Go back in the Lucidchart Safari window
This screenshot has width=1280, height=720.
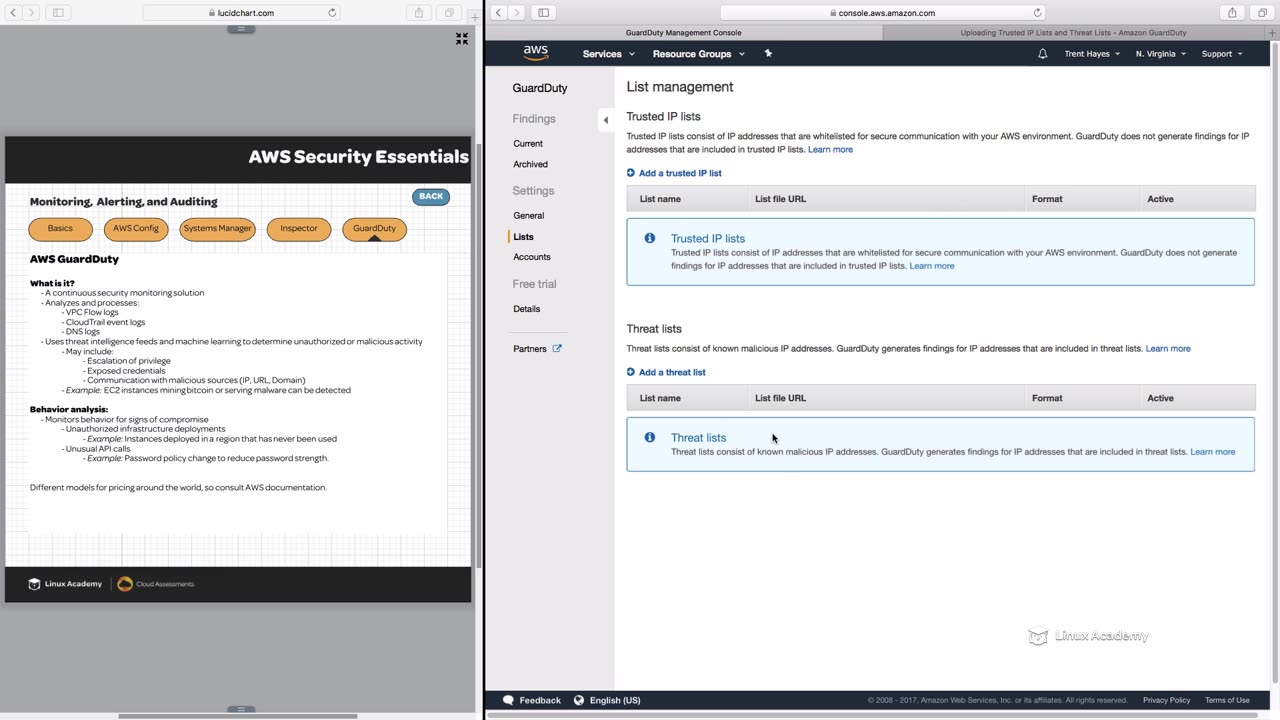14,13
